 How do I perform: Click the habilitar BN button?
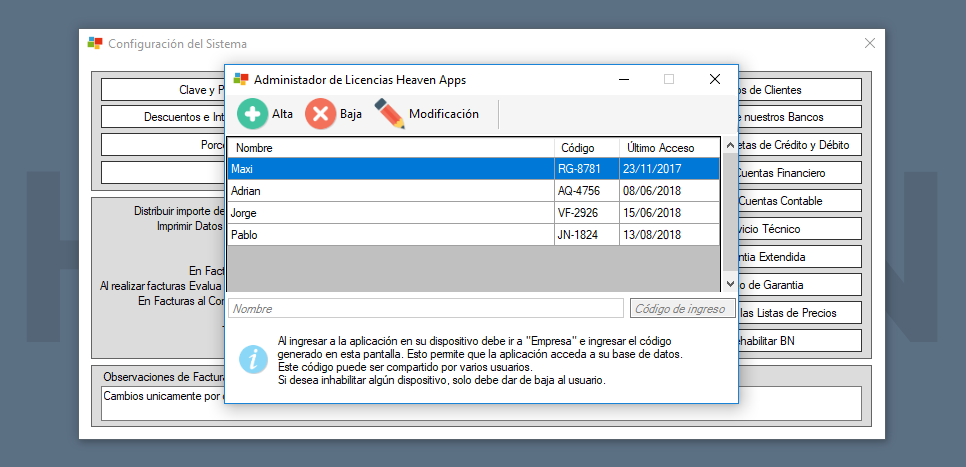coord(800,341)
